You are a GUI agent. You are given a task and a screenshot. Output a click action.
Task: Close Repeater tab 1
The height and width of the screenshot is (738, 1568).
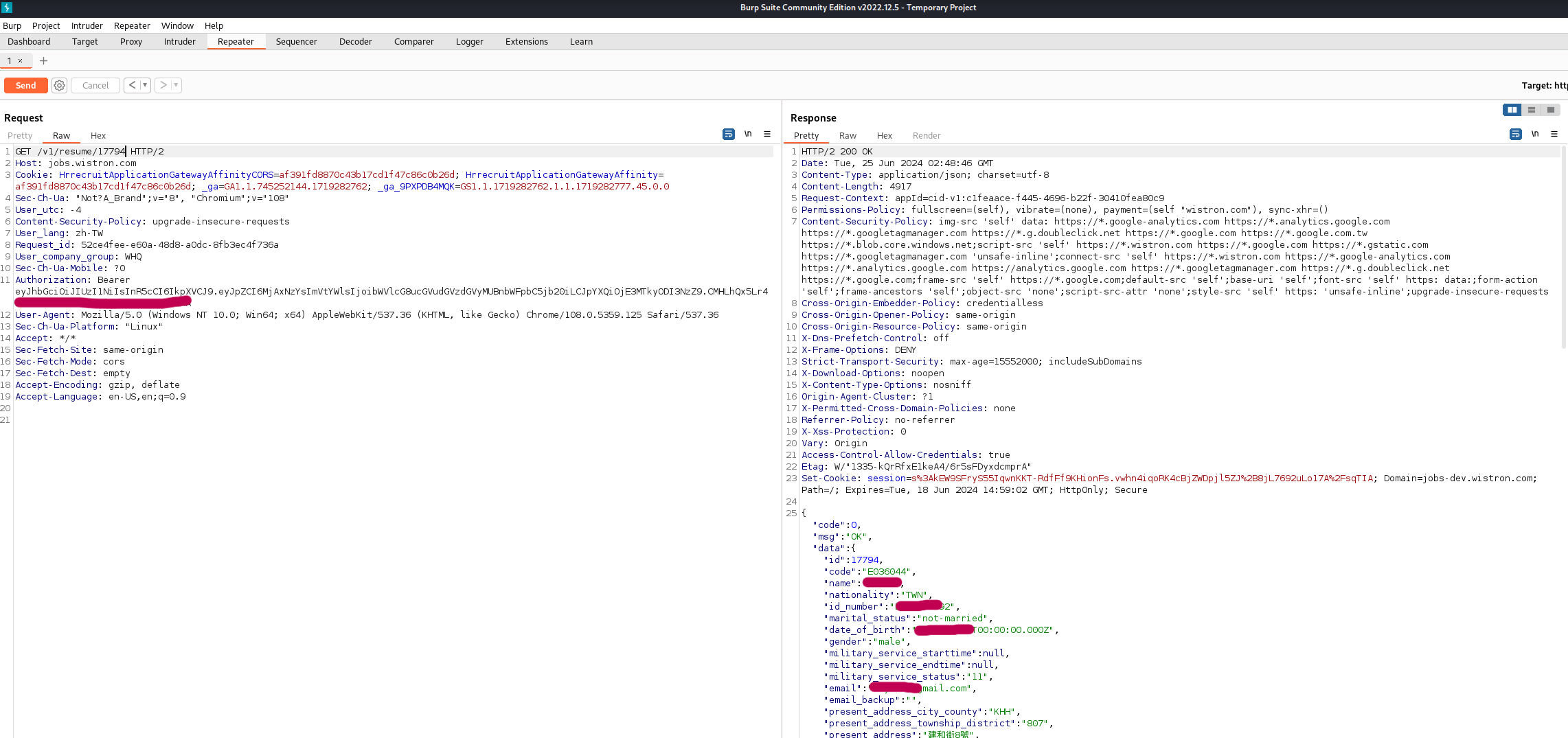click(x=21, y=60)
